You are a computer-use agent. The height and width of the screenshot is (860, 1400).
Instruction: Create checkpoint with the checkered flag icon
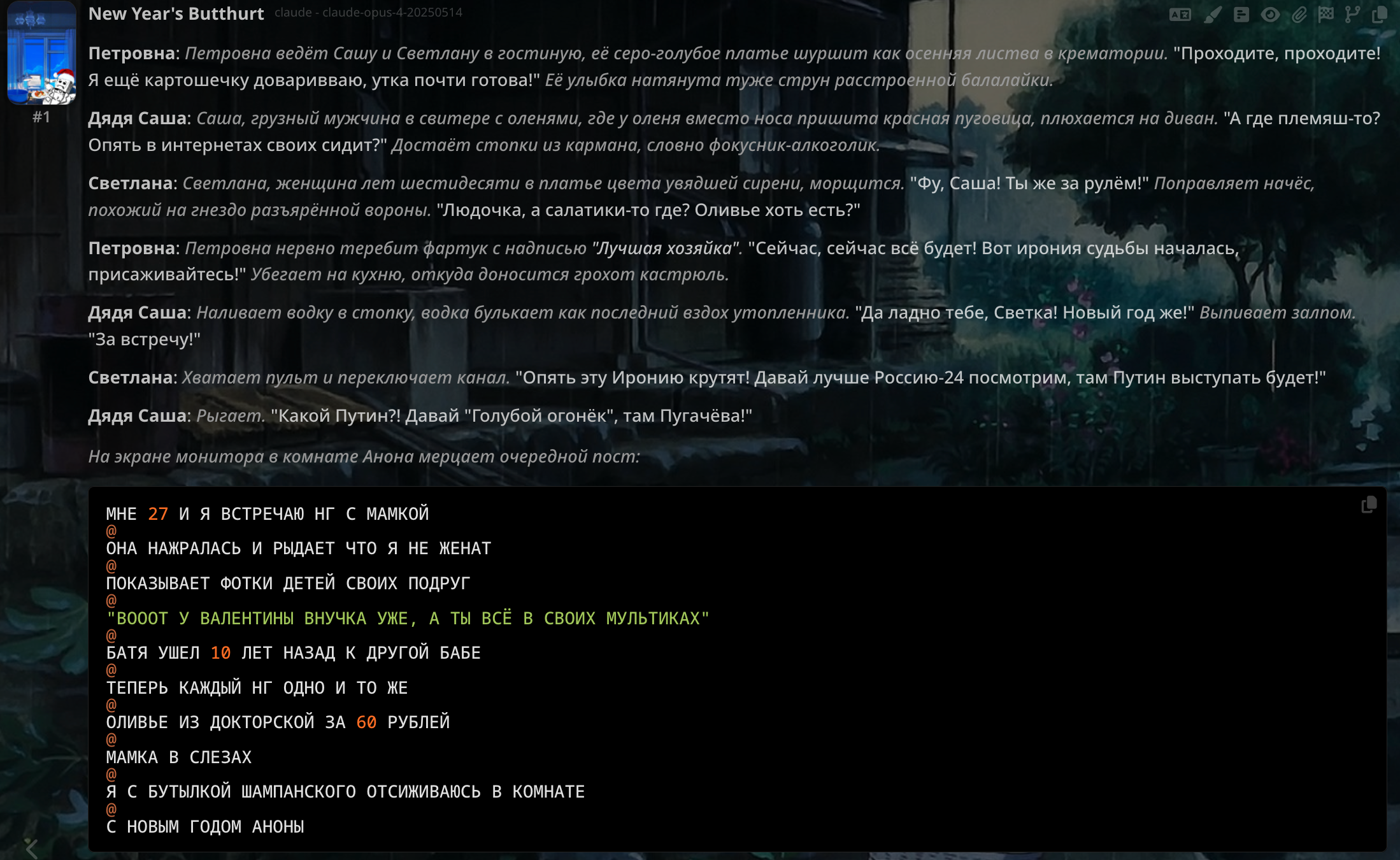point(1326,15)
